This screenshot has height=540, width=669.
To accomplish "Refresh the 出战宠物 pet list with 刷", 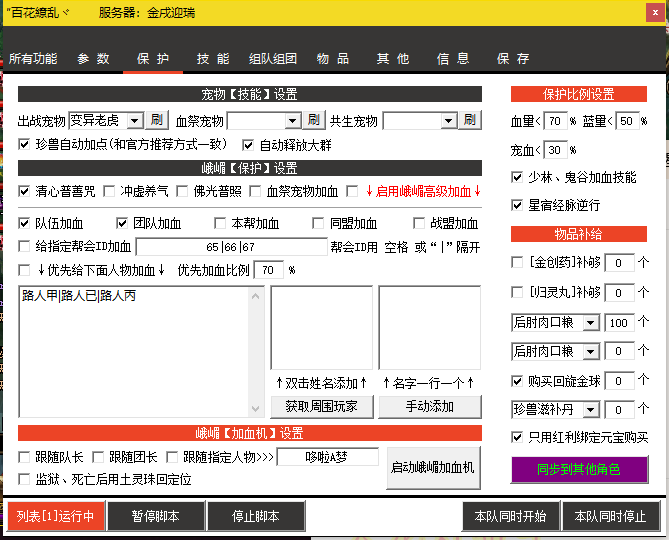I will coord(157,121).
